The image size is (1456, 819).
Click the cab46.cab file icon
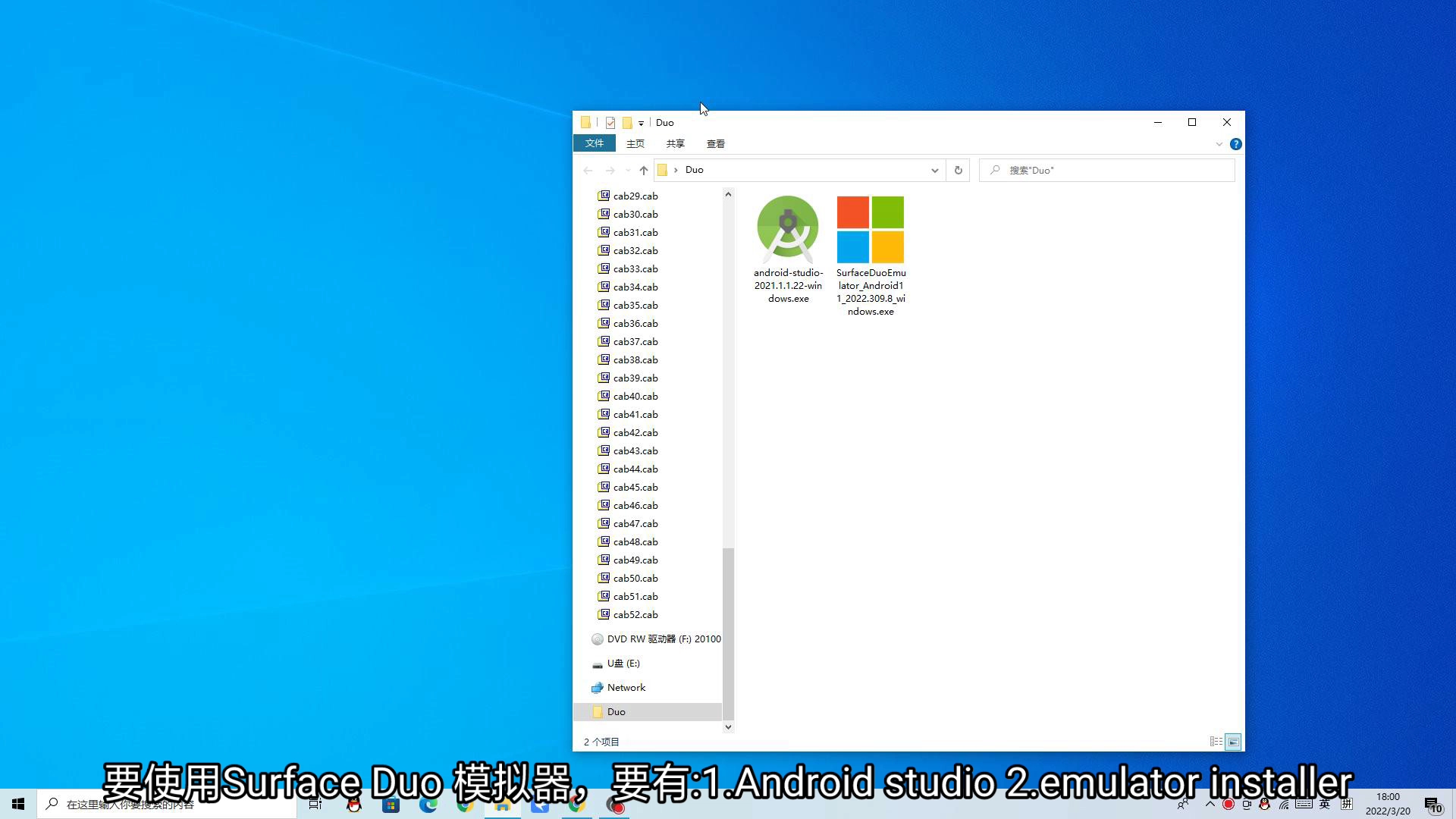click(x=604, y=505)
